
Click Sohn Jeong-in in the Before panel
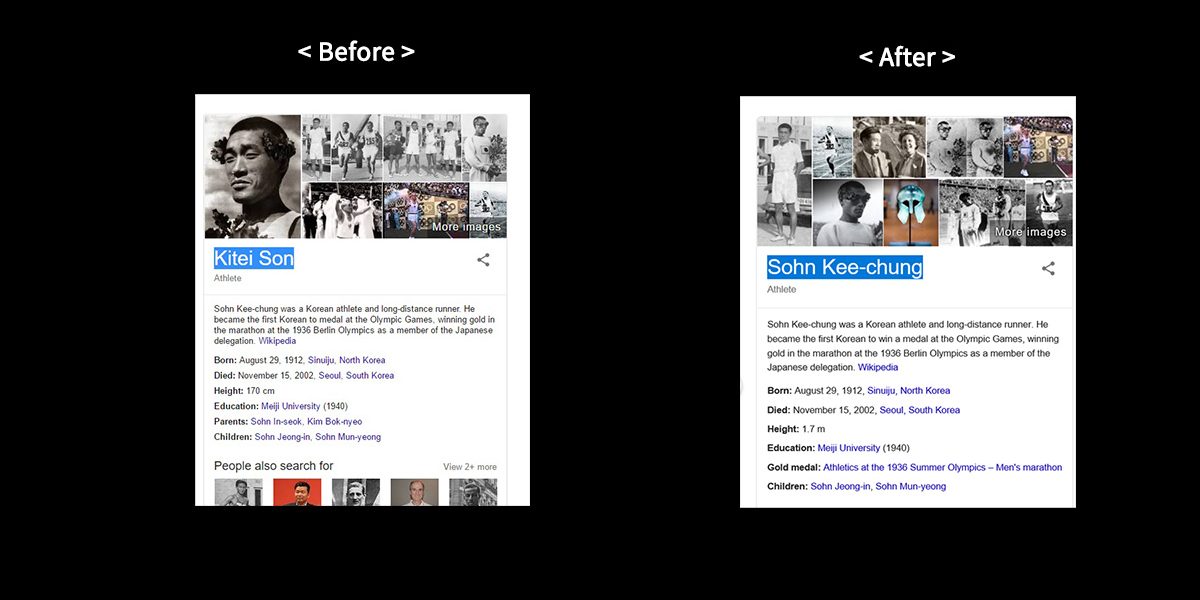pyautogui.click(x=281, y=437)
